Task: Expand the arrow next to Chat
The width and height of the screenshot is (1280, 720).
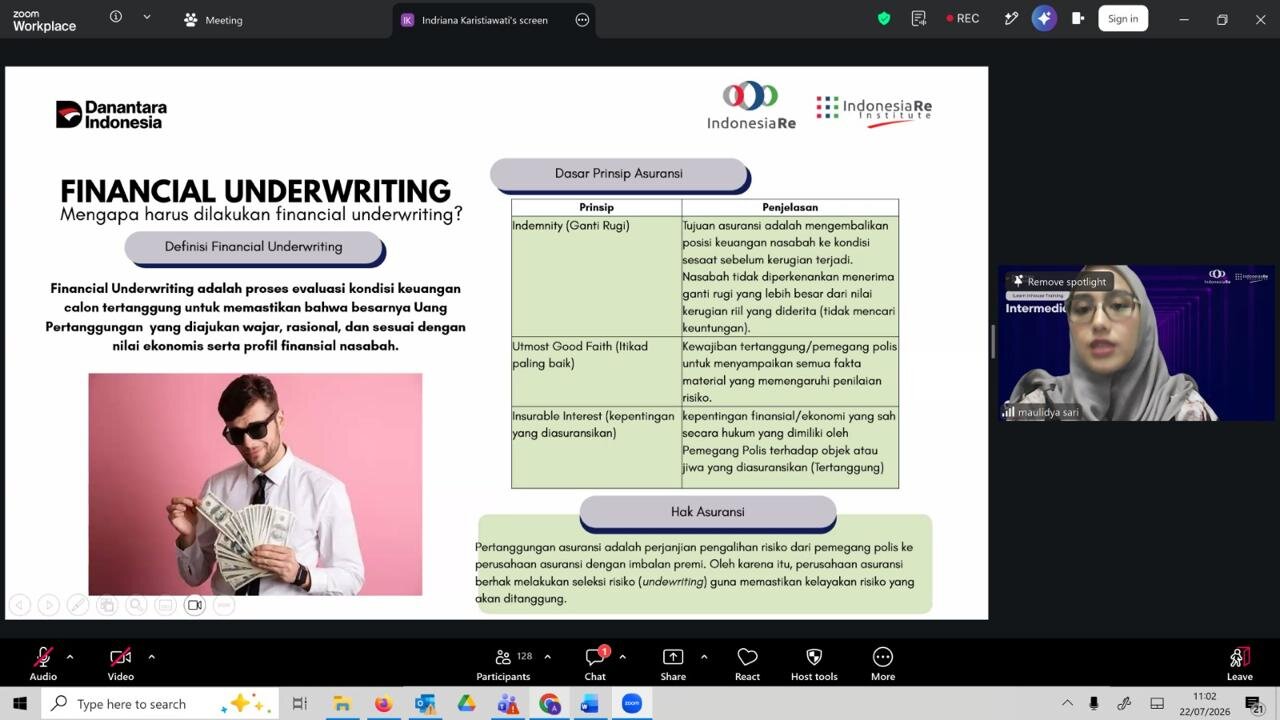Action: [x=622, y=657]
